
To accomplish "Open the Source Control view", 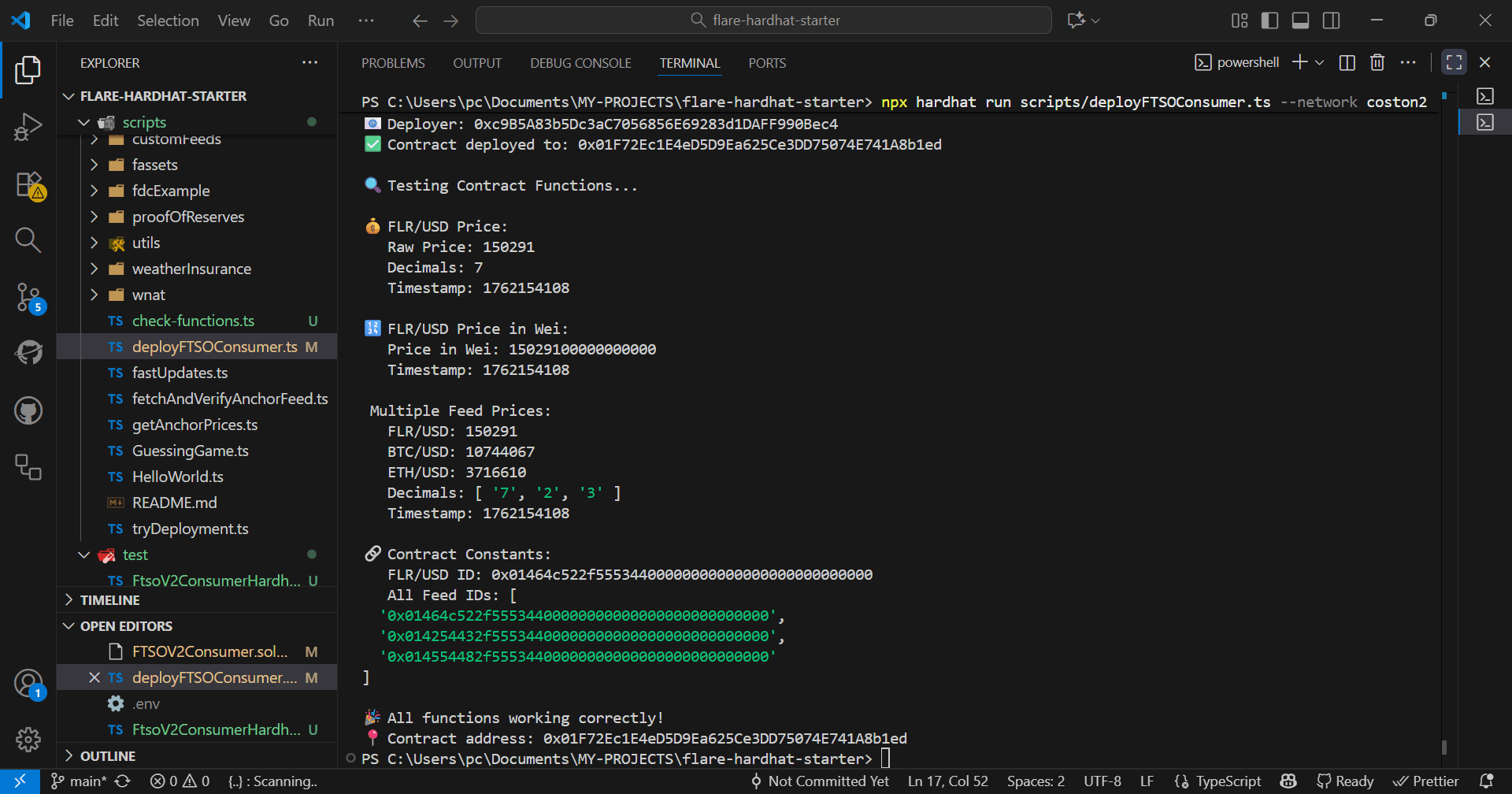I will pyautogui.click(x=28, y=298).
